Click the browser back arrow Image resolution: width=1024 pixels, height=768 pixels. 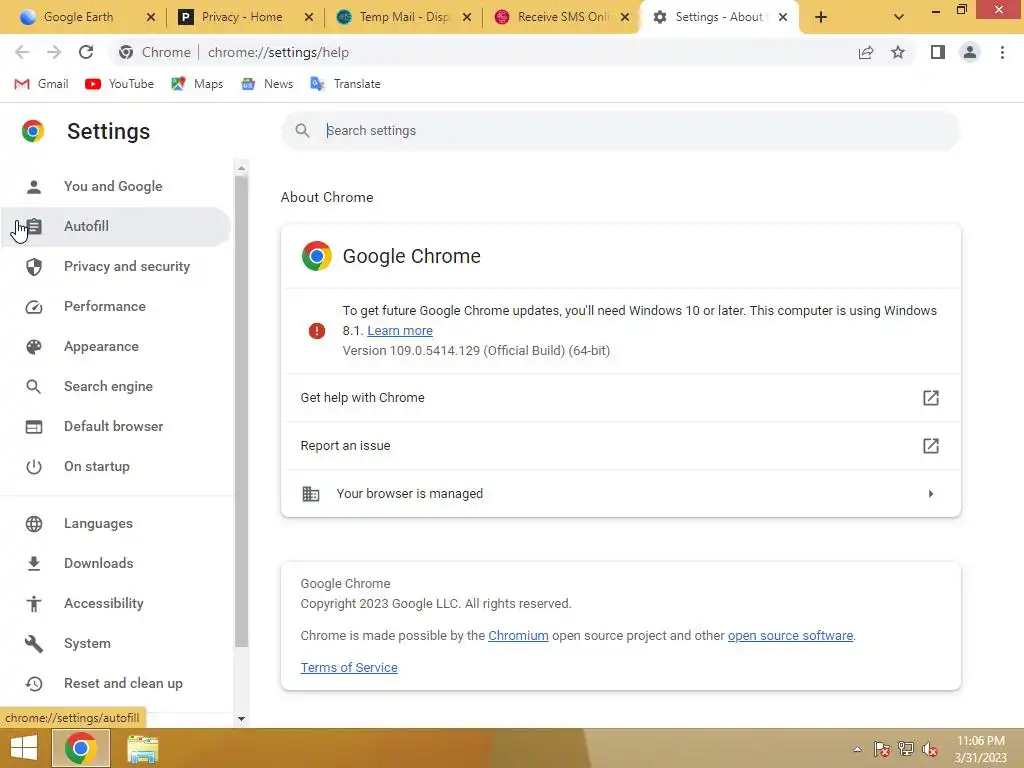[x=22, y=52]
